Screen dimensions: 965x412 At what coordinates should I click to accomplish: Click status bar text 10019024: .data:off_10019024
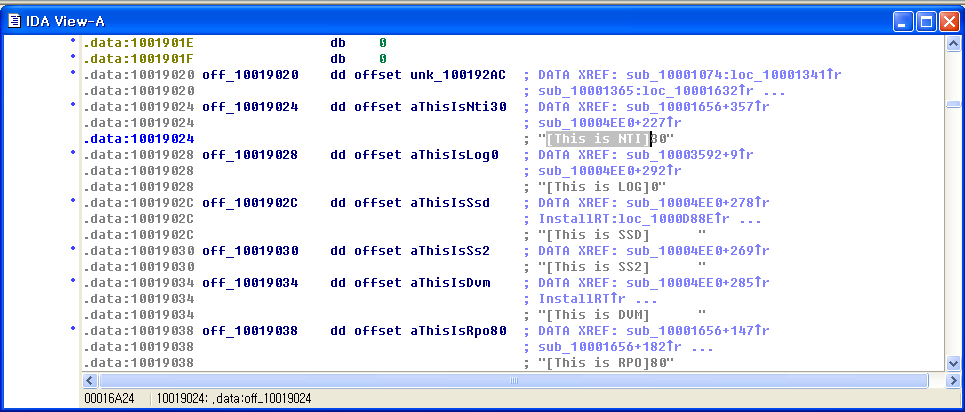point(234,399)
